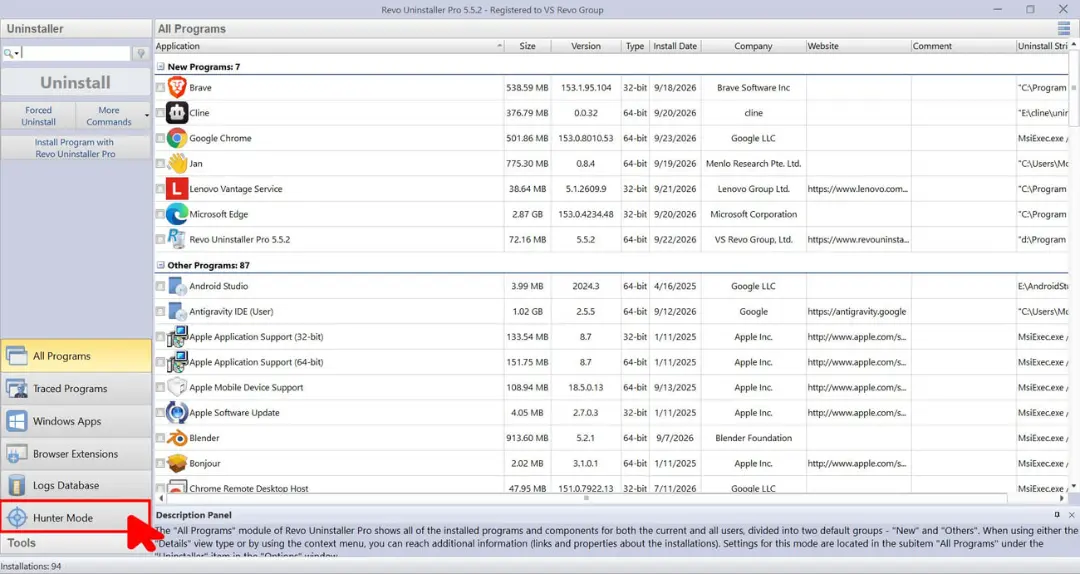The width and height of the screenshot is (1080, 574).
Task: Open the Logs Database module
Action: click(76, 485)
